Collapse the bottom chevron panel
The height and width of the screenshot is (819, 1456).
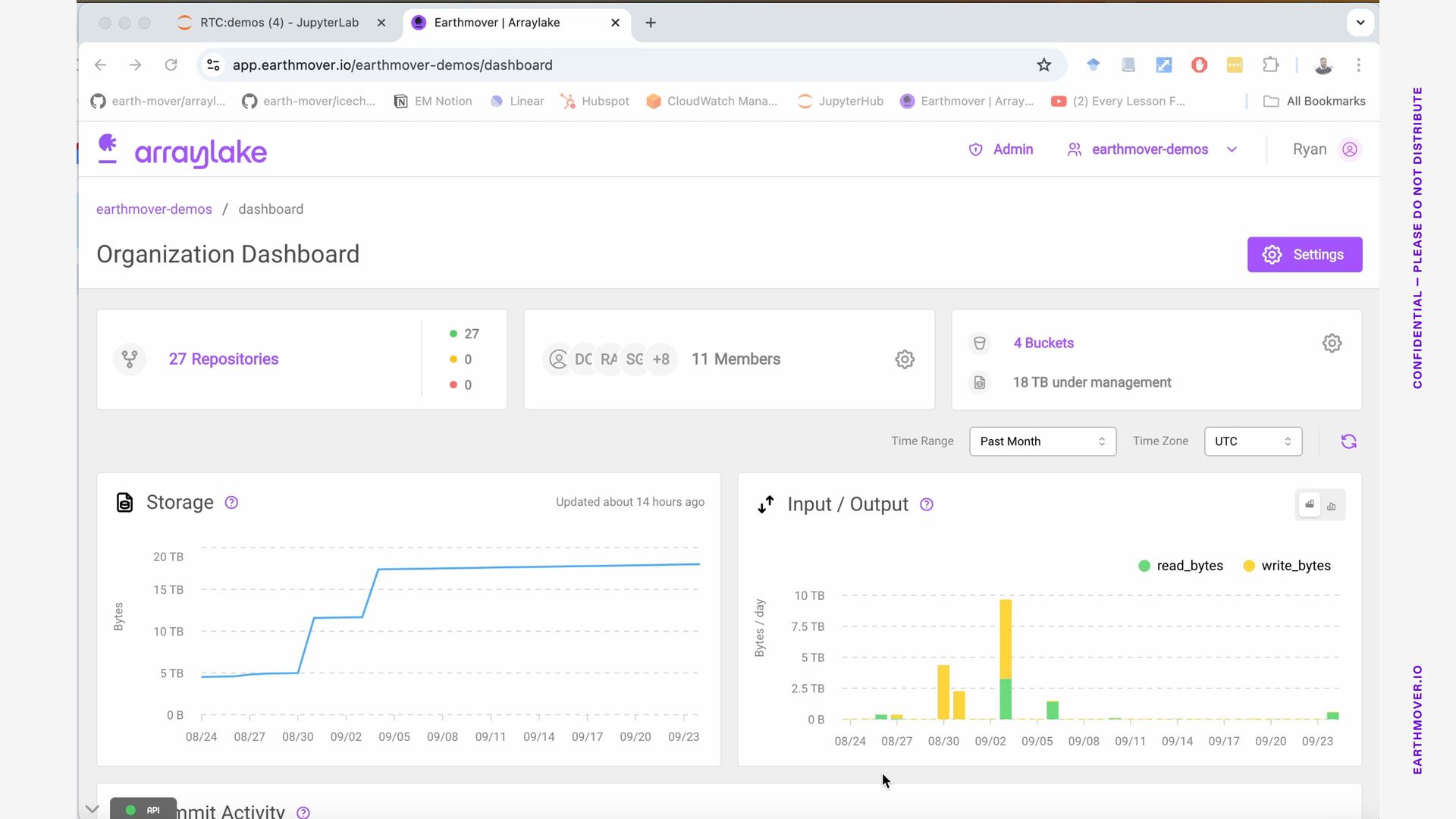92,809
